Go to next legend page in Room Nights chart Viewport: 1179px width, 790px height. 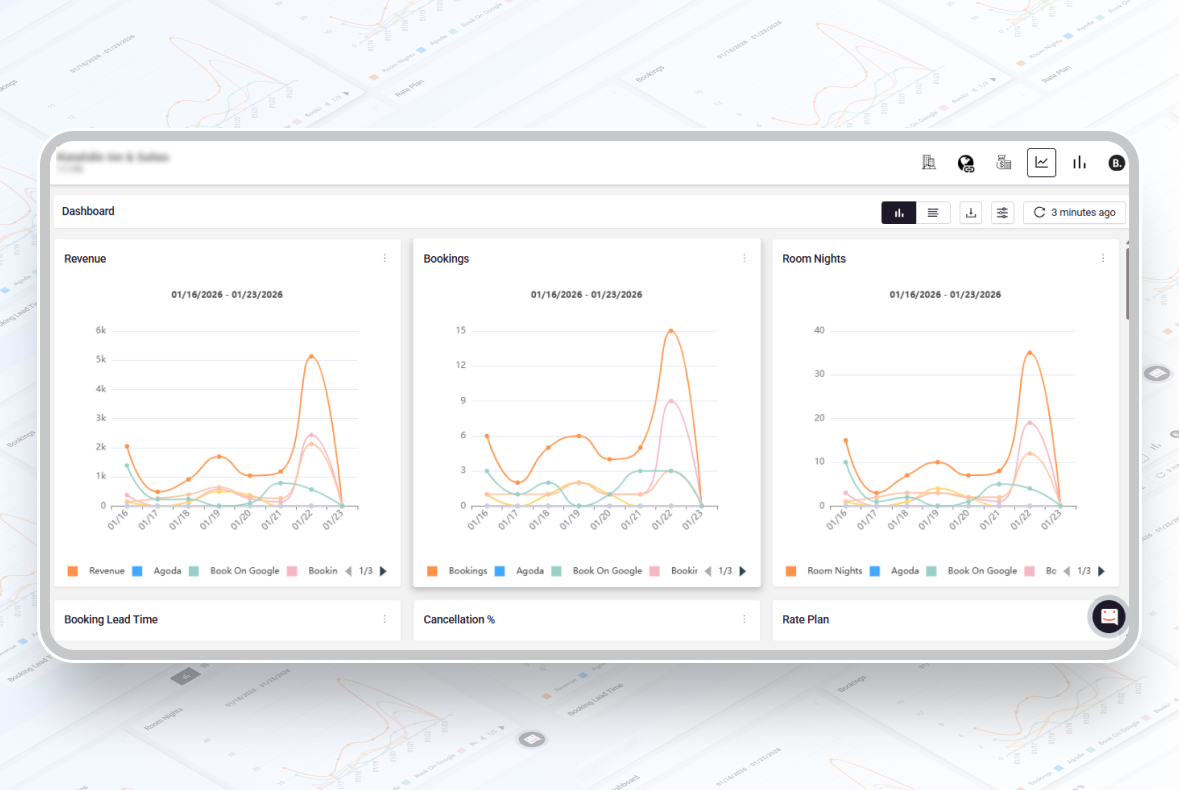coord(1102,571)
